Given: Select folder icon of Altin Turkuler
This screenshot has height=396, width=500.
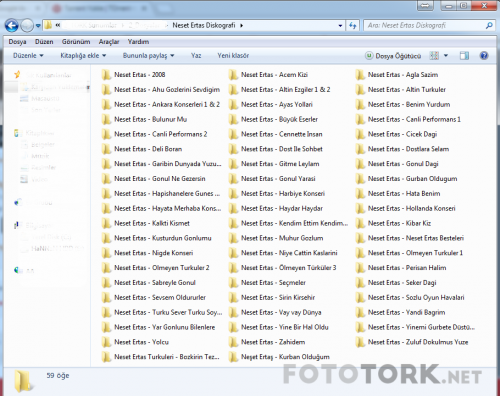Looking at the screenshot, I should pos(360,90).
